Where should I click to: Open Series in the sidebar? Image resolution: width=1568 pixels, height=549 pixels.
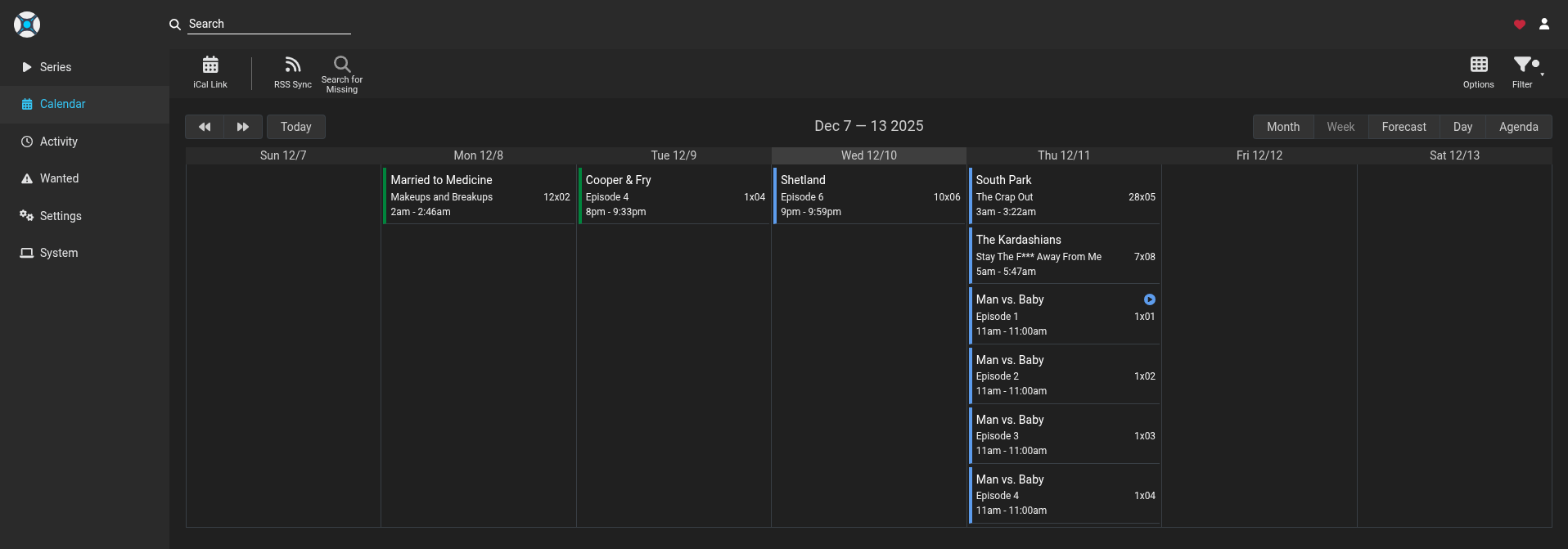click(x=56, y=67)
